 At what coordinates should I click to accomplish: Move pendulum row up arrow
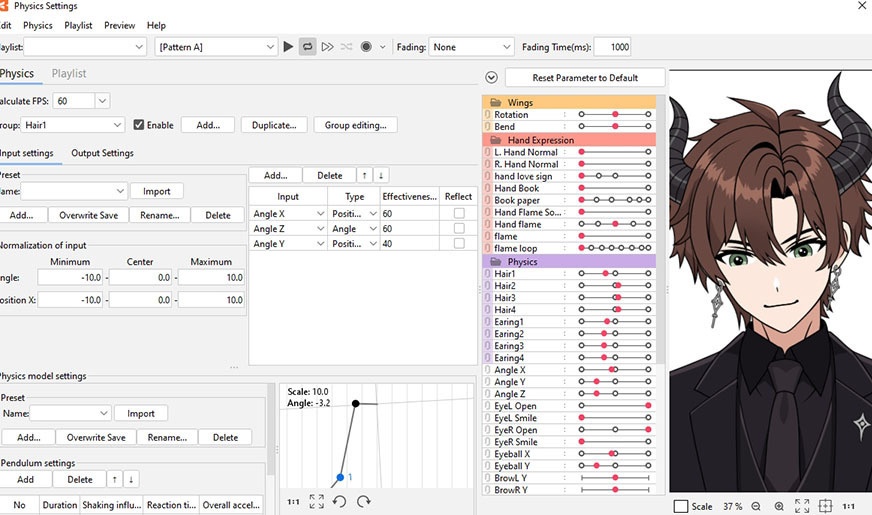(115, 479)
